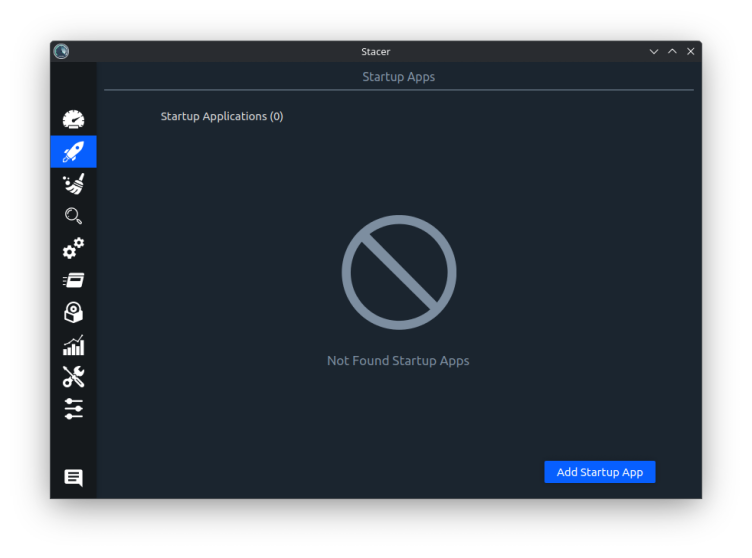Open the Search magnifier page
The image size is (752, 558).
[x=73, y=216]
